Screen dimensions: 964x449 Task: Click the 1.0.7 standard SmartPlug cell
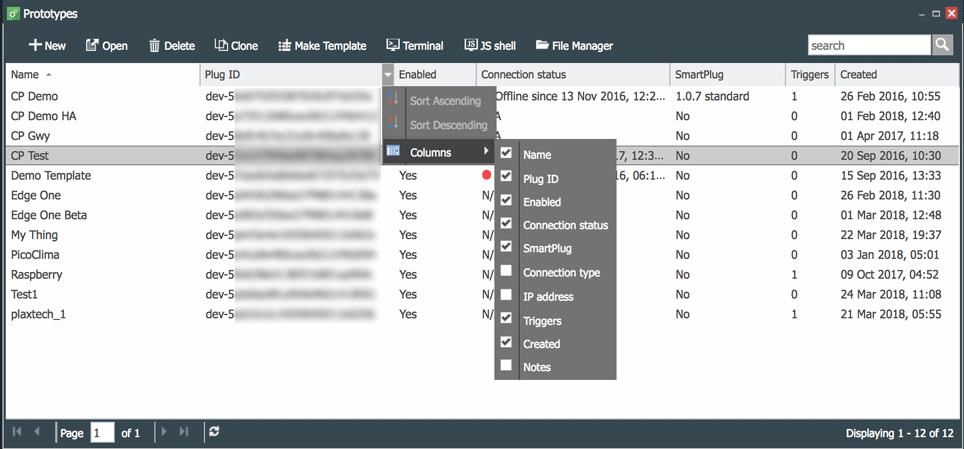click(712, 96)
